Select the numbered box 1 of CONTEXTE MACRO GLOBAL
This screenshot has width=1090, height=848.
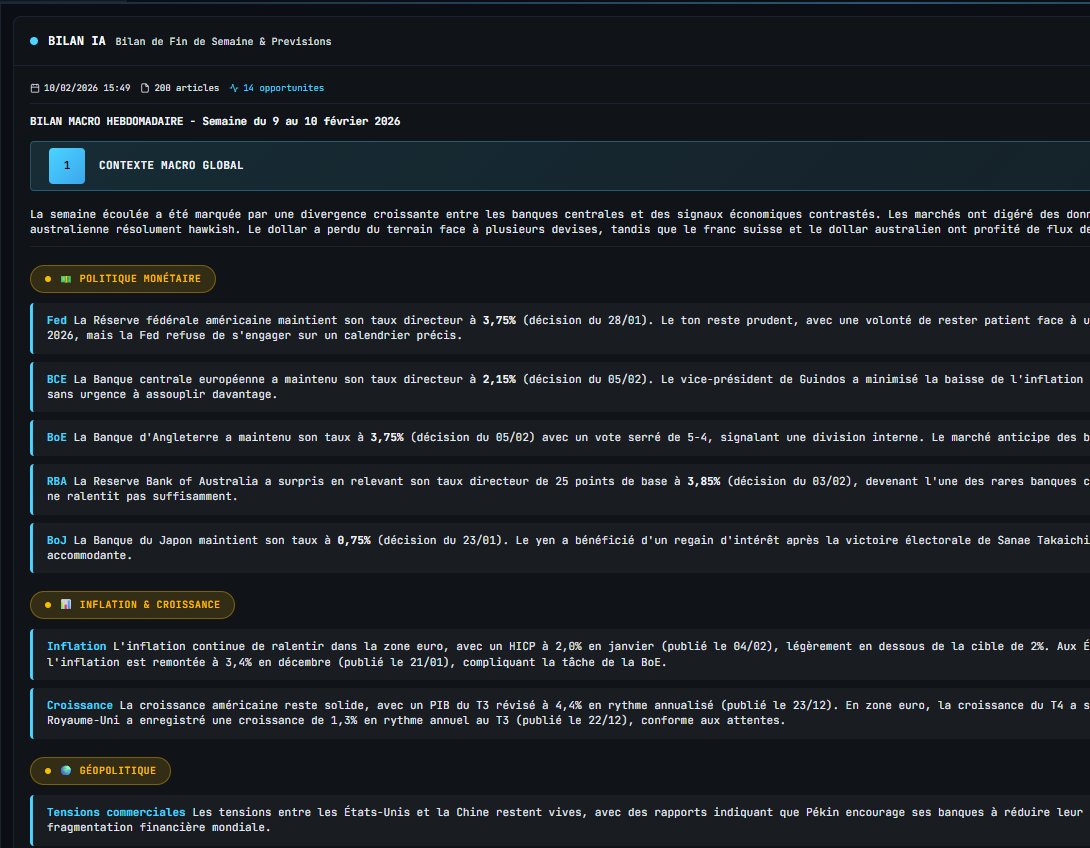coord(66,165)
